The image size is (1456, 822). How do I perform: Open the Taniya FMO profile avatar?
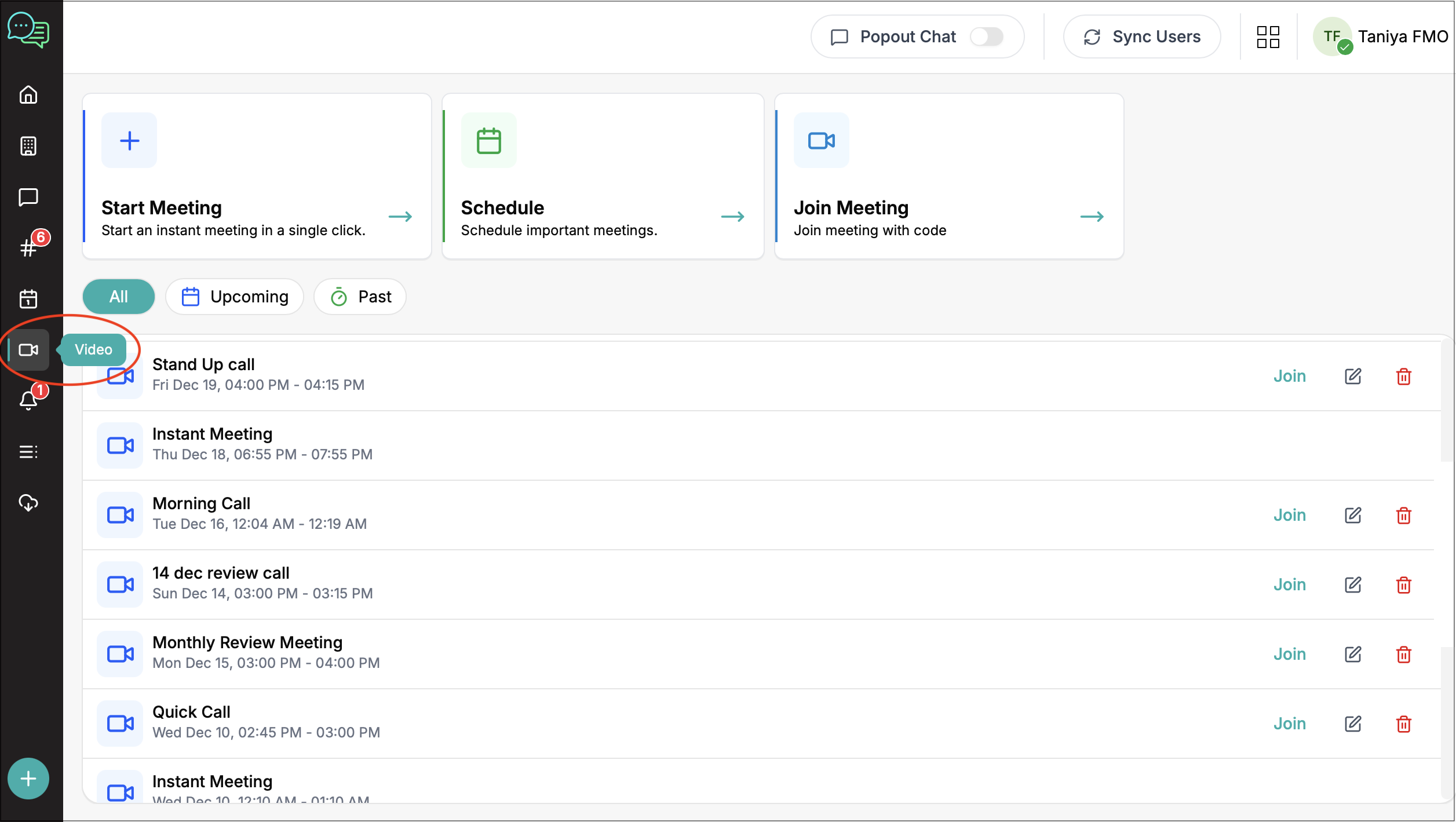(x=1332, y=36)
